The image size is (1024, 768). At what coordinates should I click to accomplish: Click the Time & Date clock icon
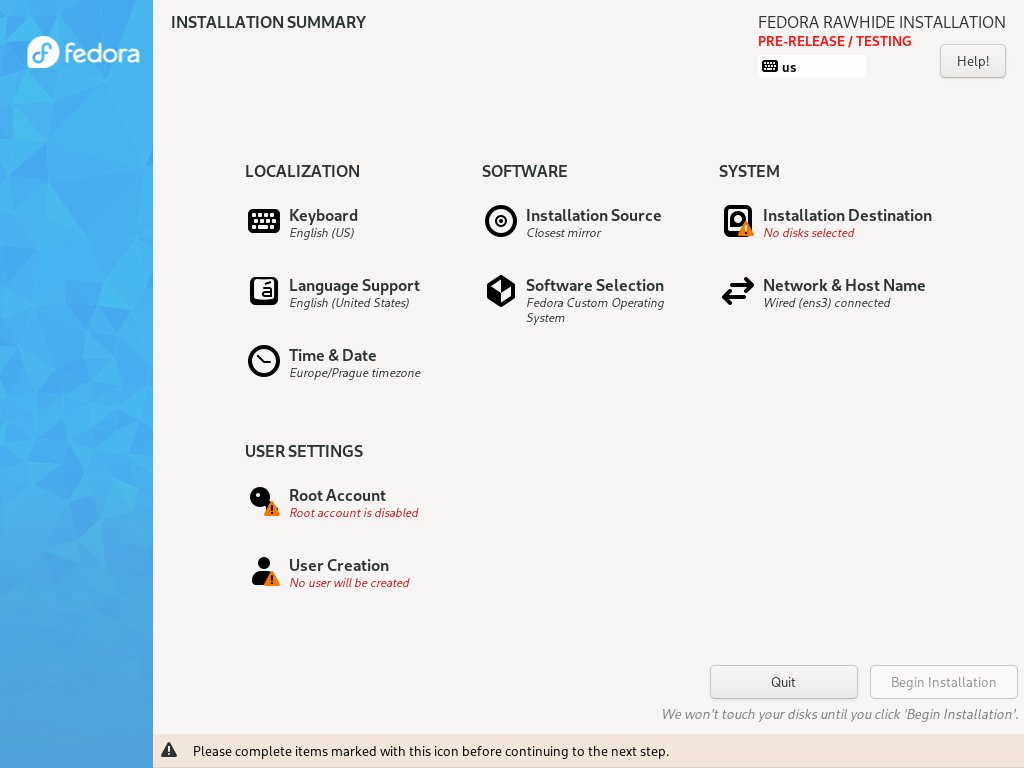tap(264, 361)
